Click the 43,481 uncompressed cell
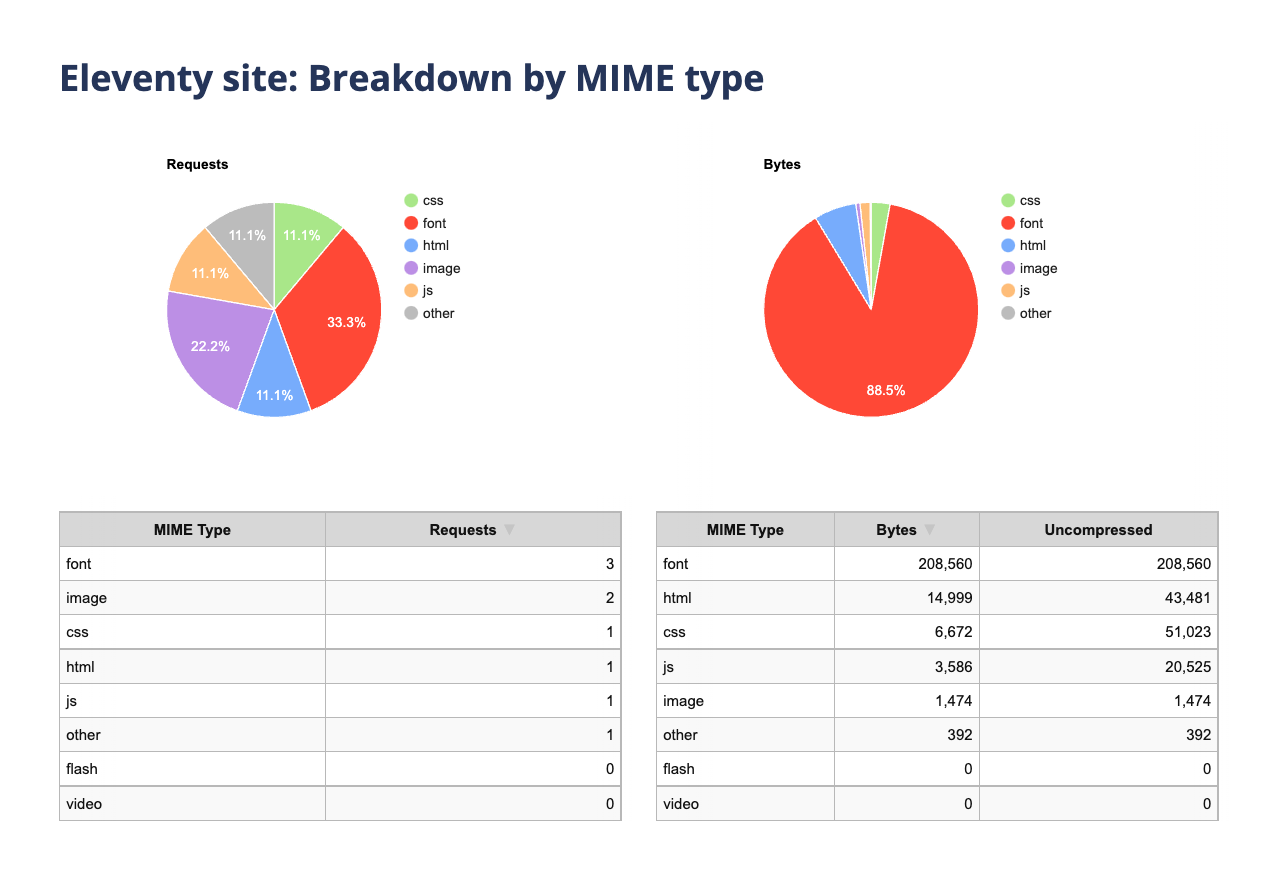Image resolution: width=1287 pixels, height=879 pixels. (x=1099, y=598)
